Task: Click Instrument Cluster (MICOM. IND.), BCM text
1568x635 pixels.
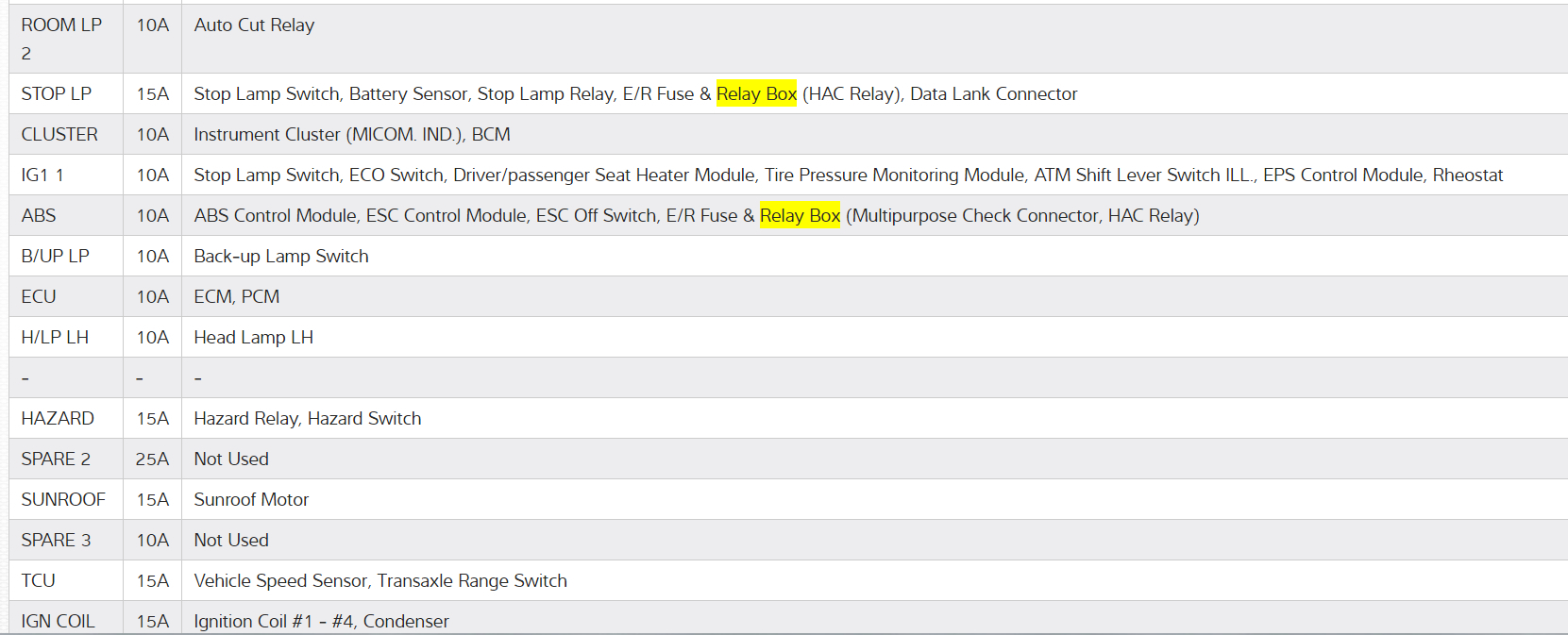Action: tap(351, 134)
